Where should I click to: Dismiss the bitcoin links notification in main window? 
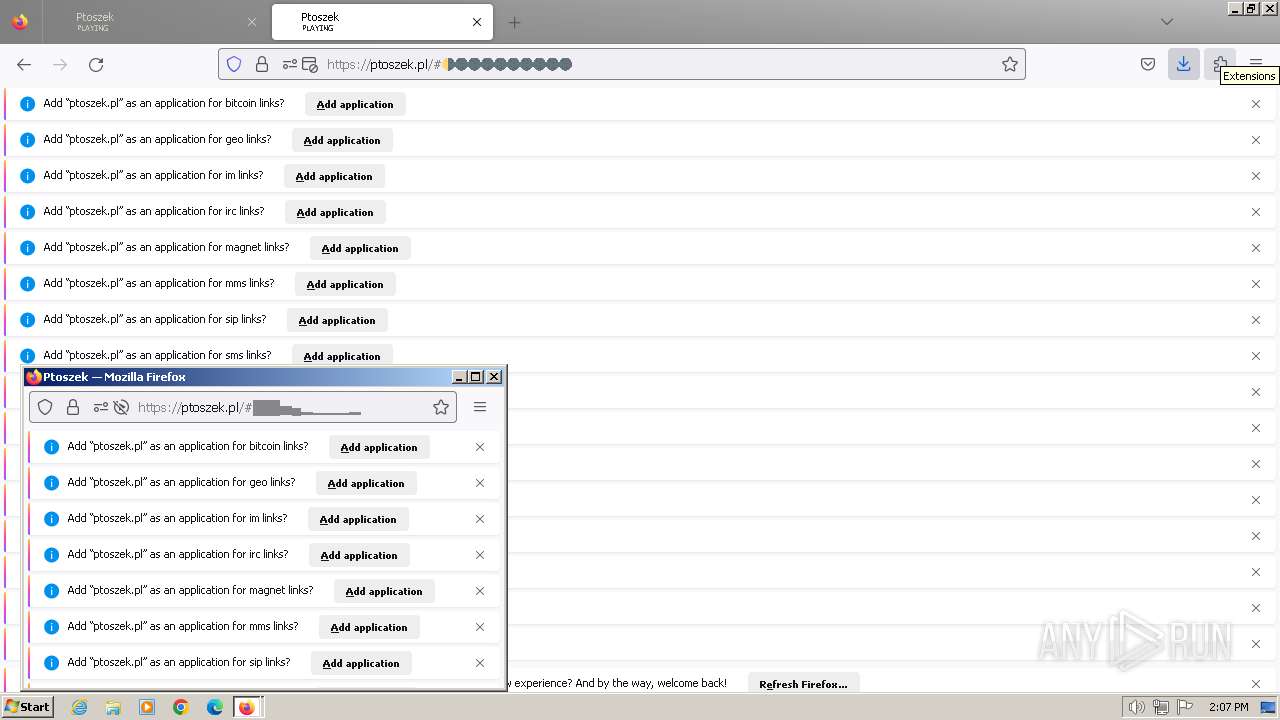(1256, 104)
